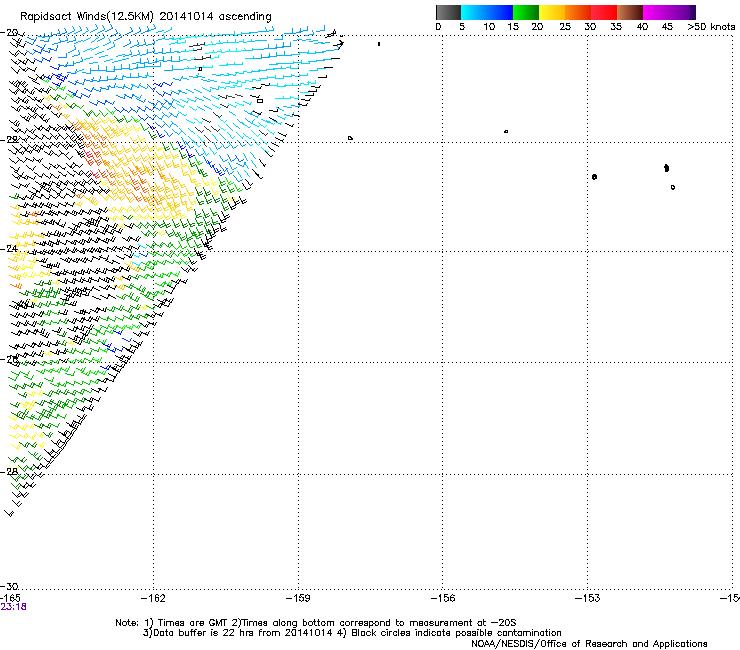The image size is (740, 650).
Task: Click the island outline on the -153 gridline
Action: [594, 177]
